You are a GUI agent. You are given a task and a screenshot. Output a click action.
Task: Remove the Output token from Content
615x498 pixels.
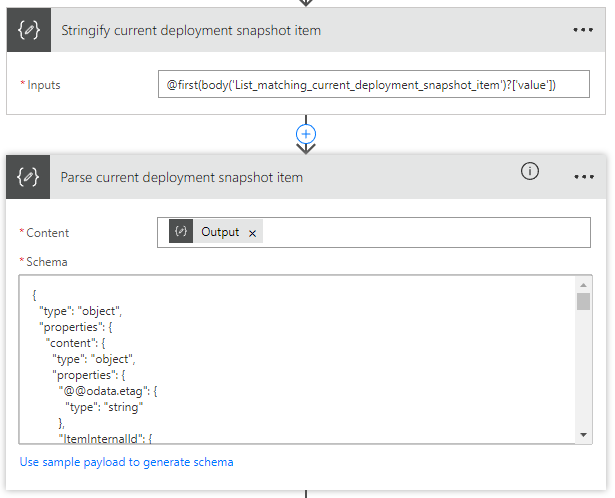253,232
